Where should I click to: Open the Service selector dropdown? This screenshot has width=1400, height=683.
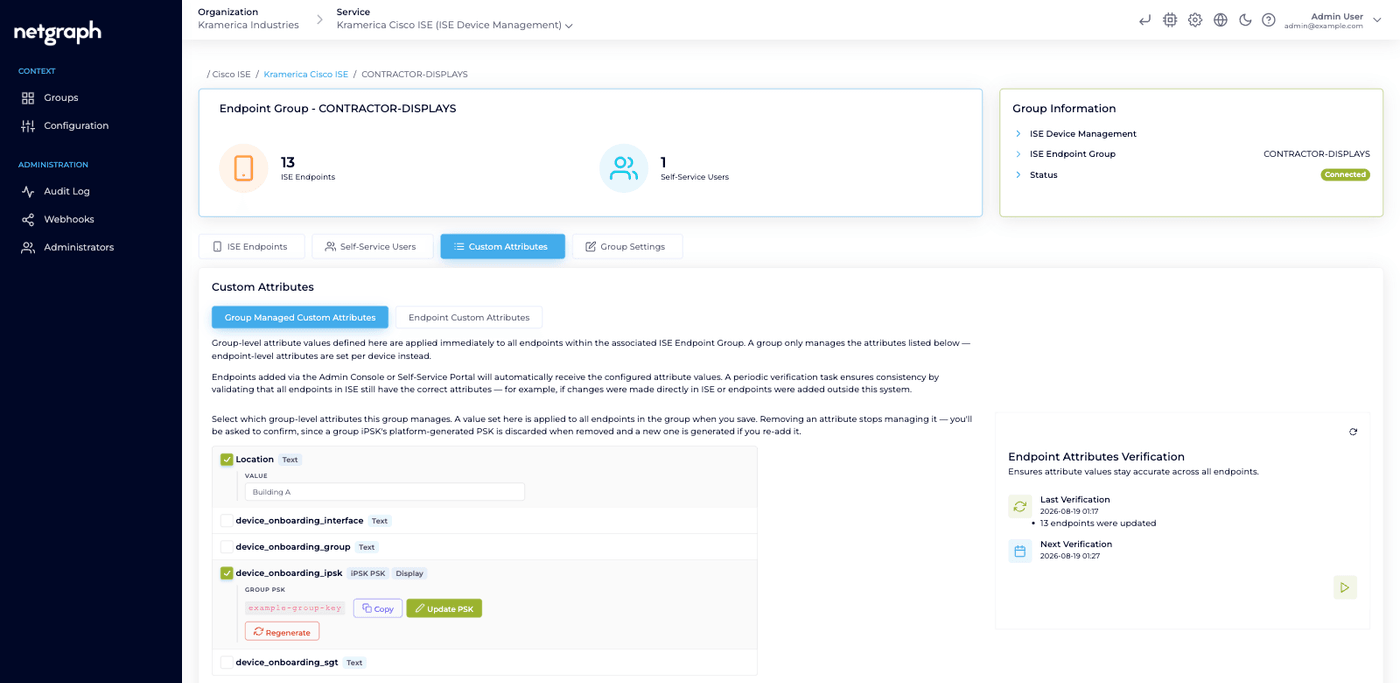(x=455, y=25)
